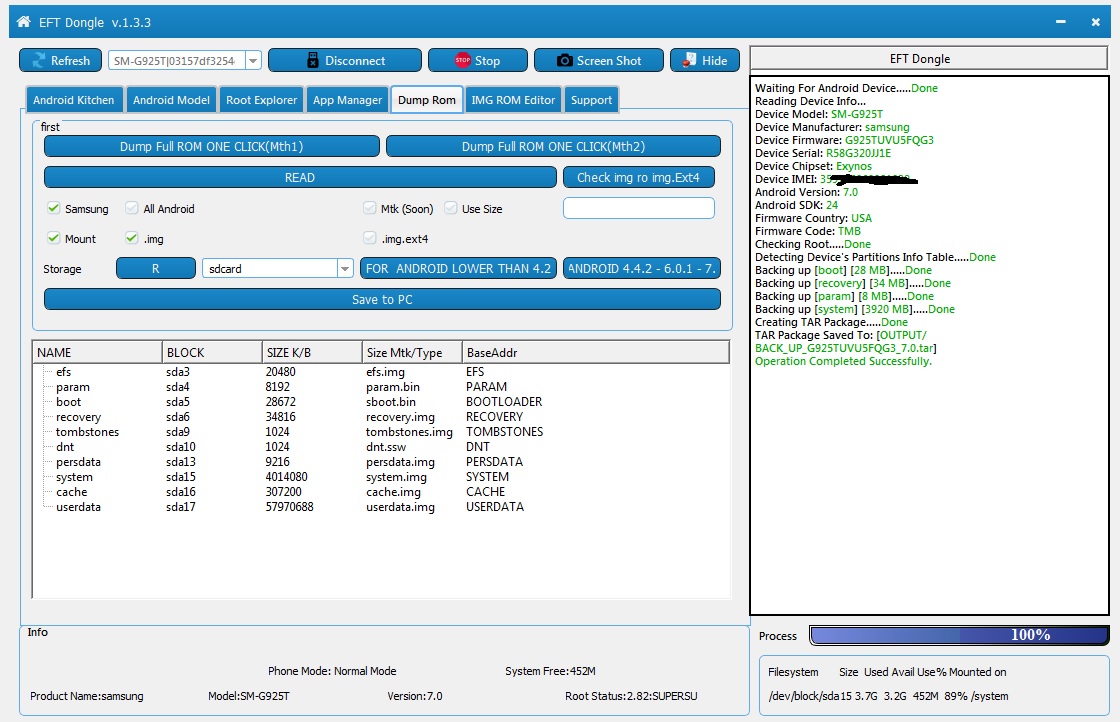This screenshot has height=722, width=1120.
Task: Toggle the Mtk (Soon) checkbox
Action: coord(369,208)
